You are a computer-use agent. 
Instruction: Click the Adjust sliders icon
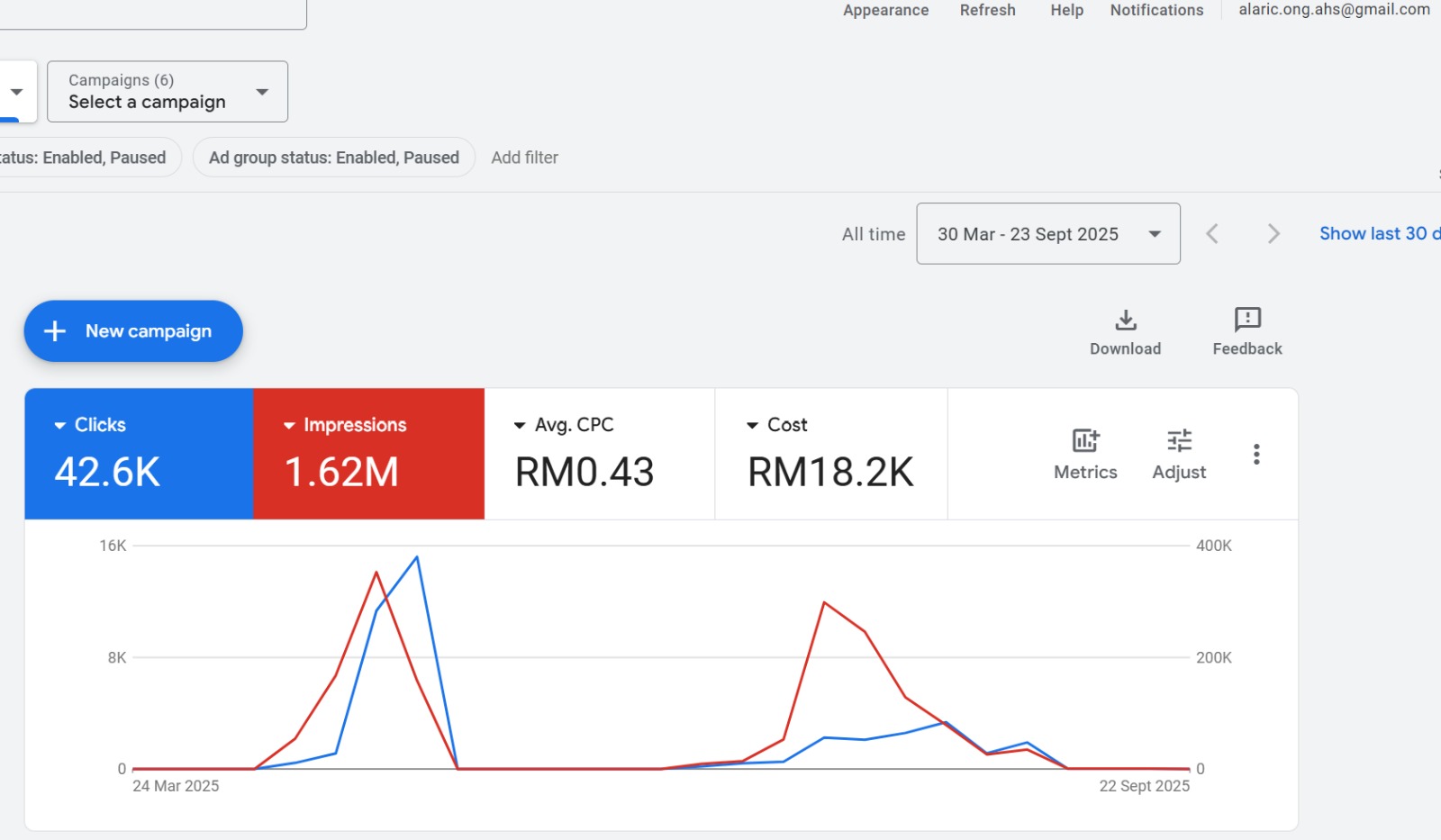point(1179,441)
